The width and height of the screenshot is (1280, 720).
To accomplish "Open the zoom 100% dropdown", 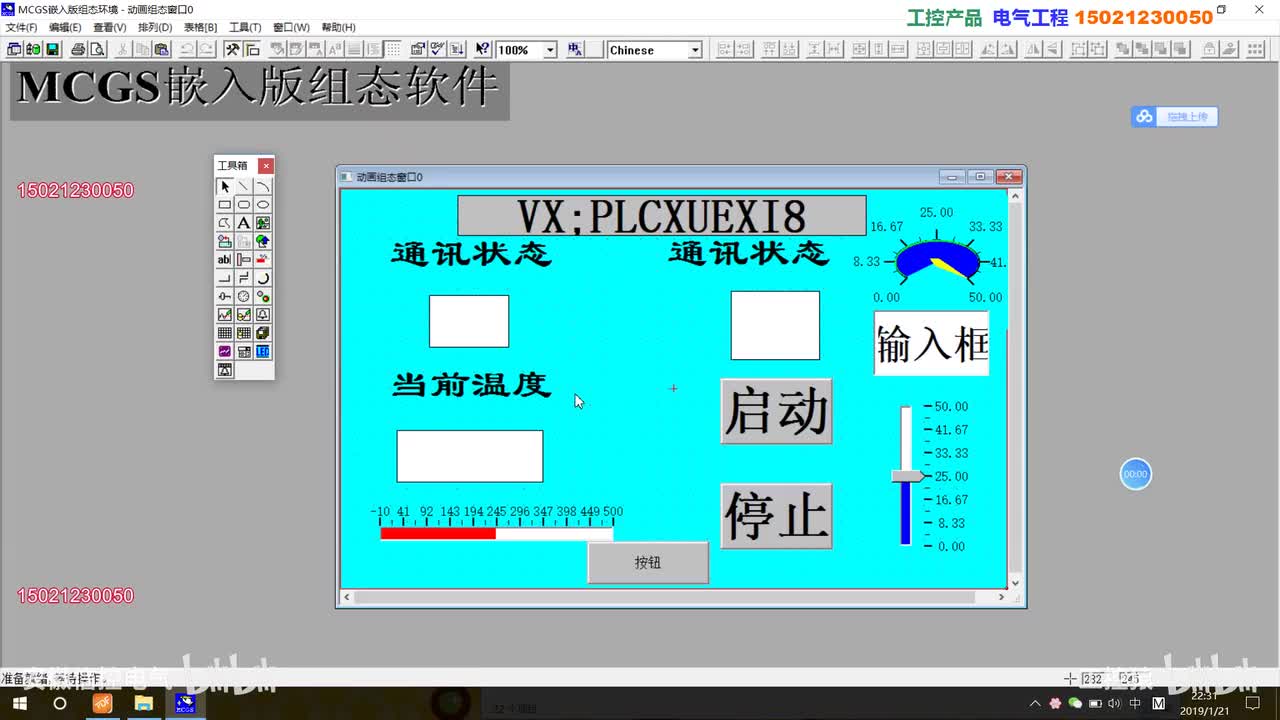I will pyautogui.click(x=550, y=50).
